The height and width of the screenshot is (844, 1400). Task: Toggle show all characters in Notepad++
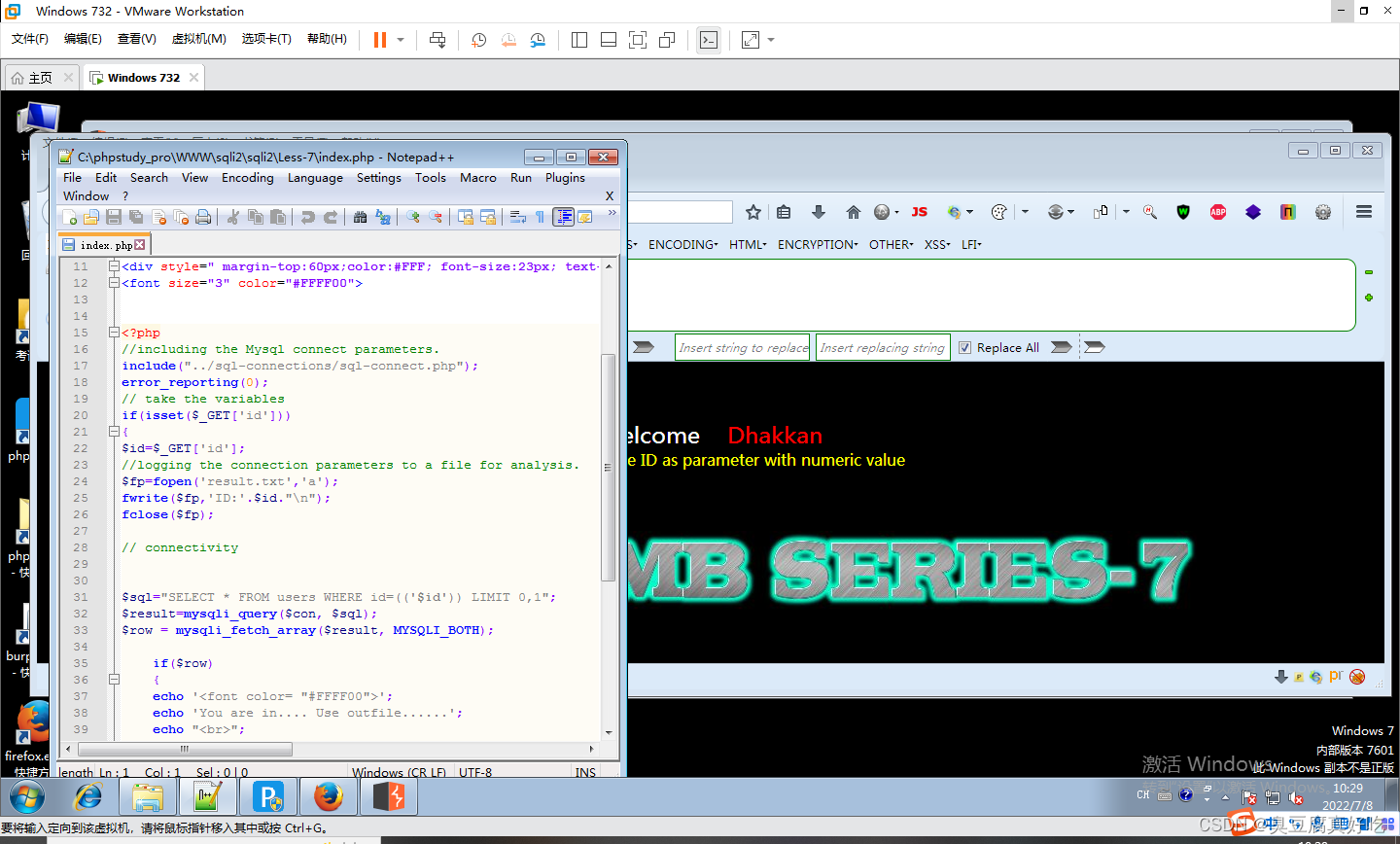click(x=541, y=217)
